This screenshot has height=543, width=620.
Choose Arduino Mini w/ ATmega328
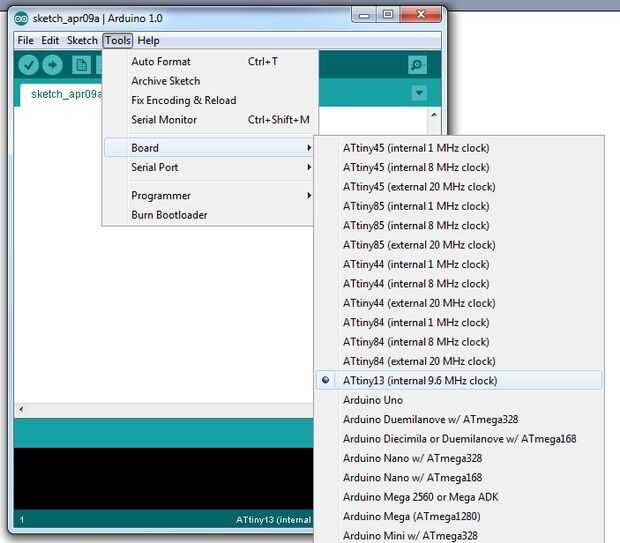coord(459,535)
